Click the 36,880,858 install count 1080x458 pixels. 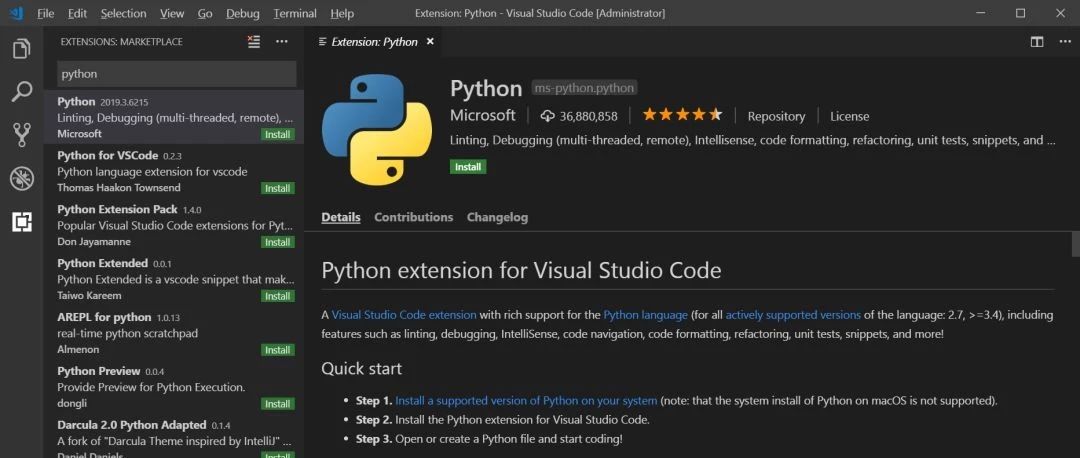point(588,116)
